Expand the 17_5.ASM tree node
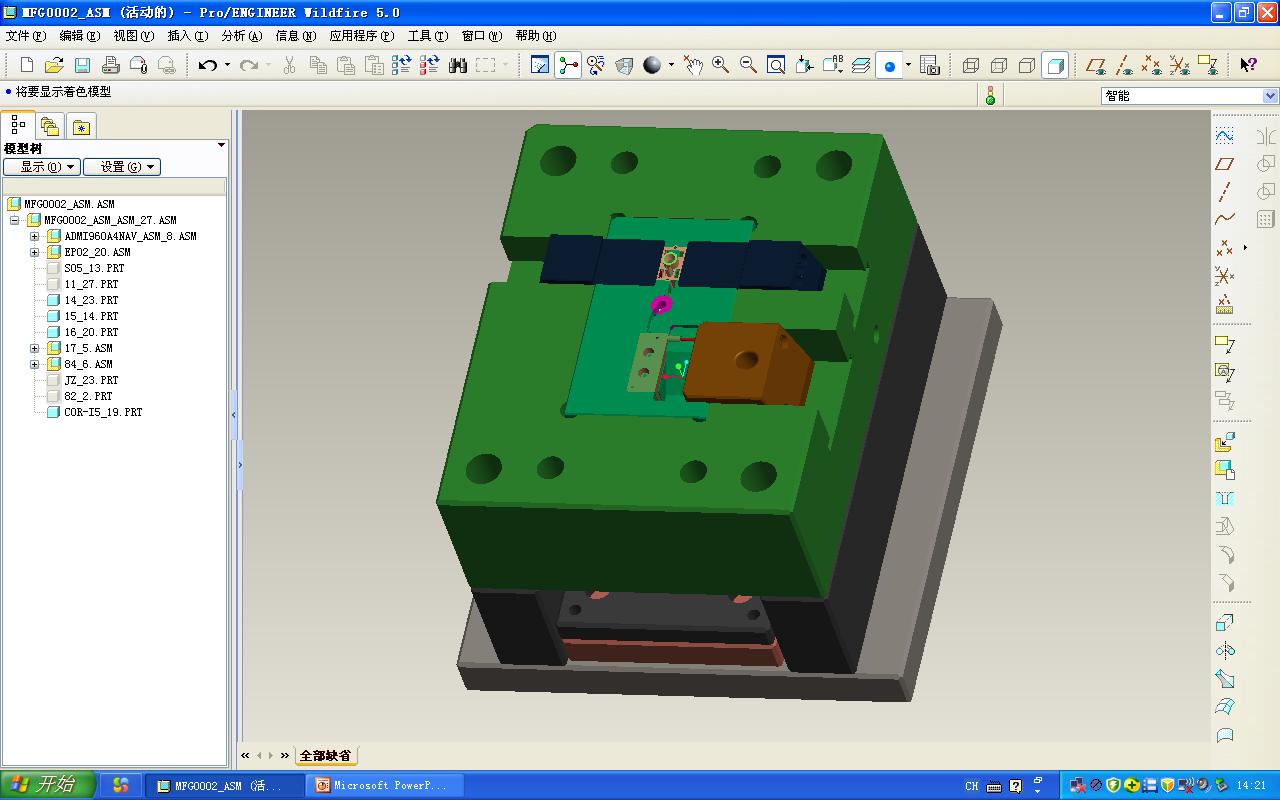This screenshot has height=800, width=1280. click(x=34, y=348)
